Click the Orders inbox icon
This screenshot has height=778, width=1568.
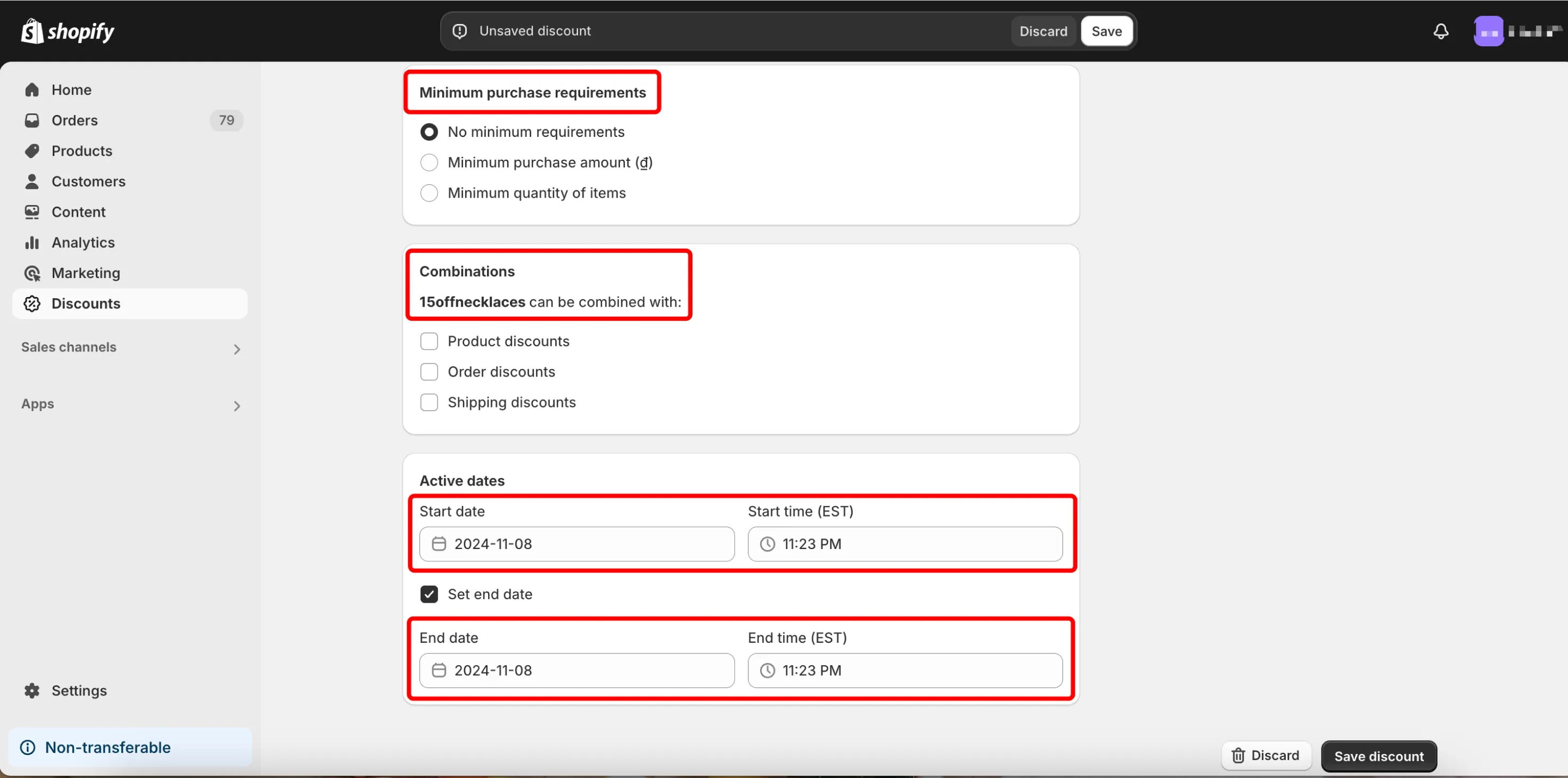tap(31, 120)
